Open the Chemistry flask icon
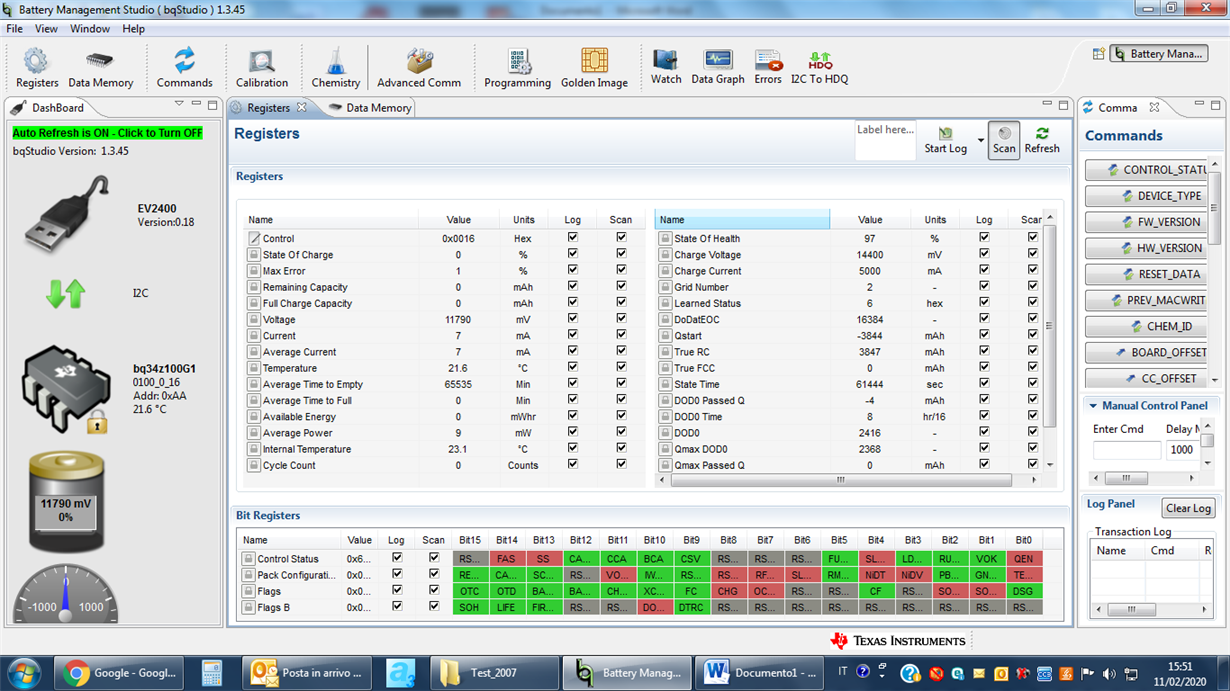Viewport: 1230px width, 691px height. 335,68
